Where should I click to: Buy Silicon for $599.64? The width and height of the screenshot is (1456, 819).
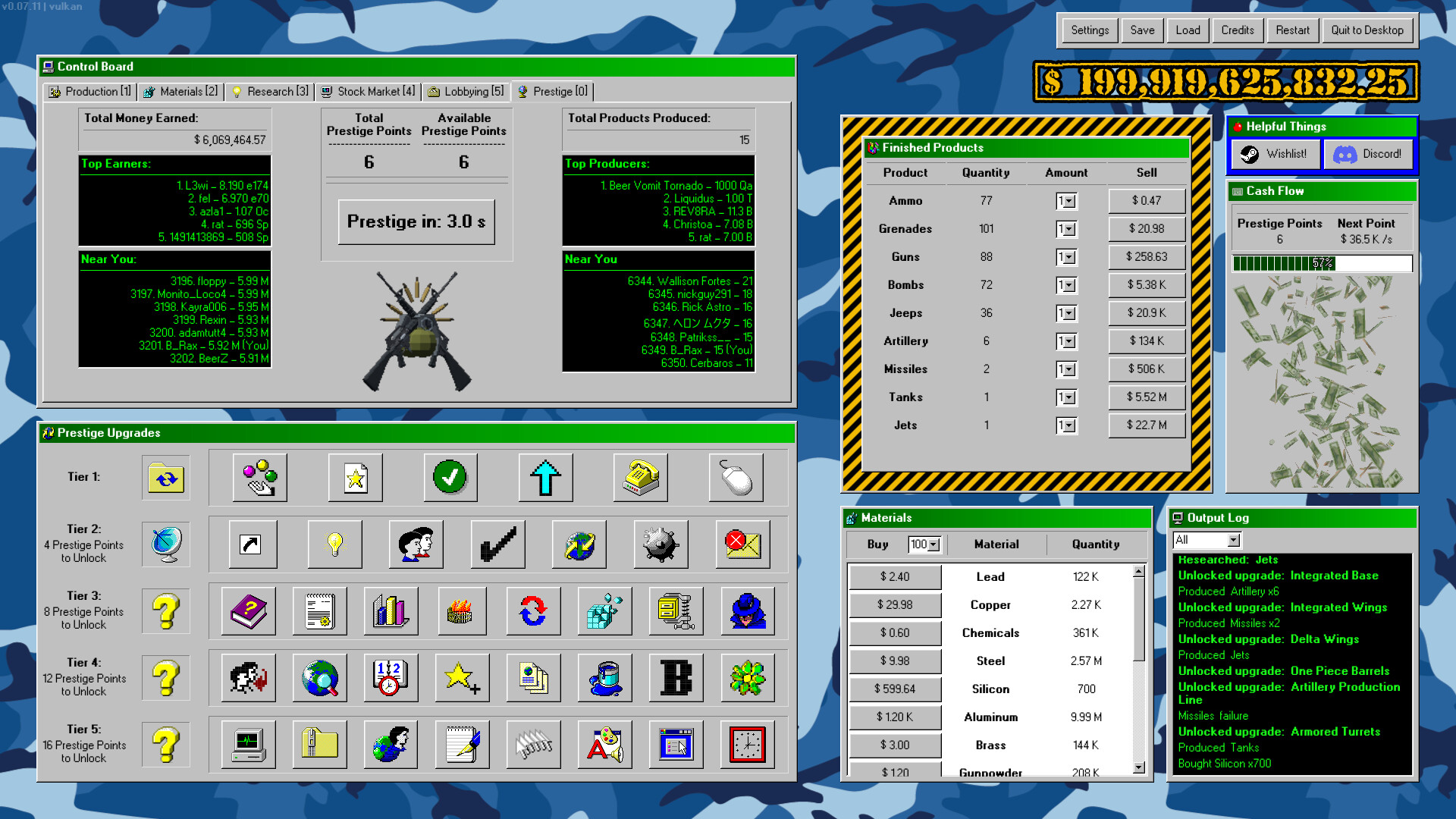click(x=894, y=689)
